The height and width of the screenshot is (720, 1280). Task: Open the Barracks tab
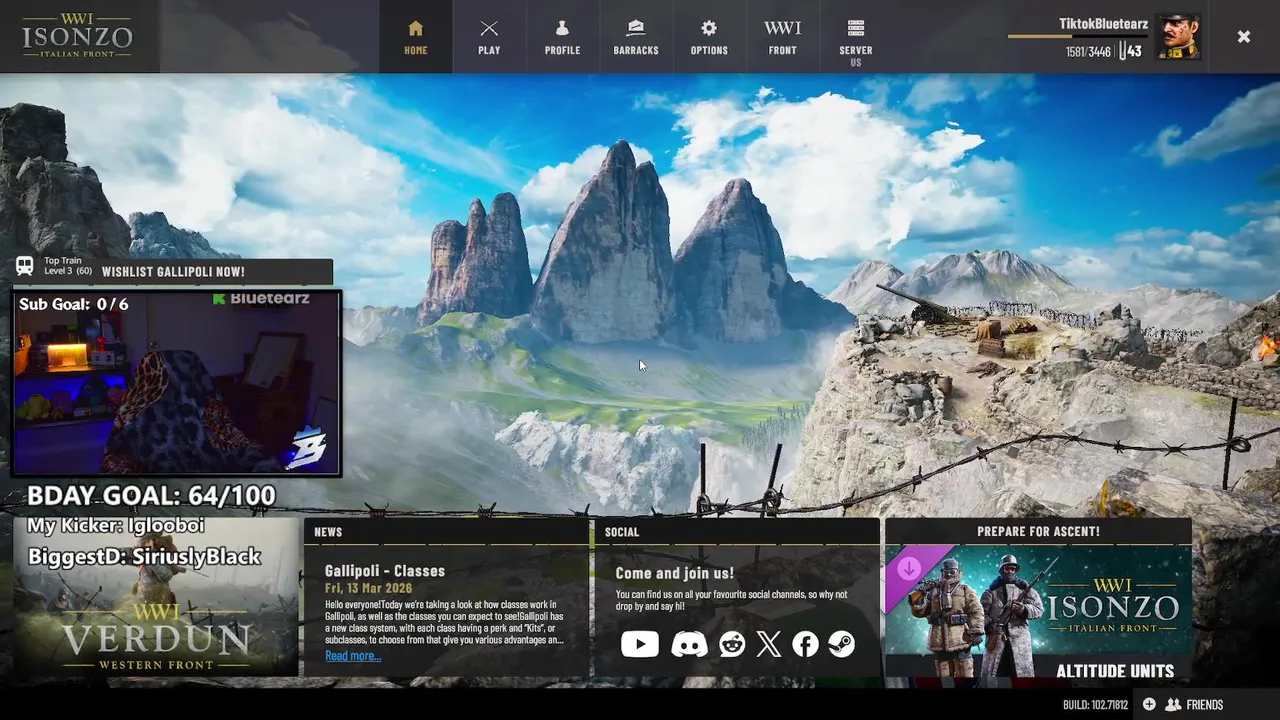coord(636,37)
